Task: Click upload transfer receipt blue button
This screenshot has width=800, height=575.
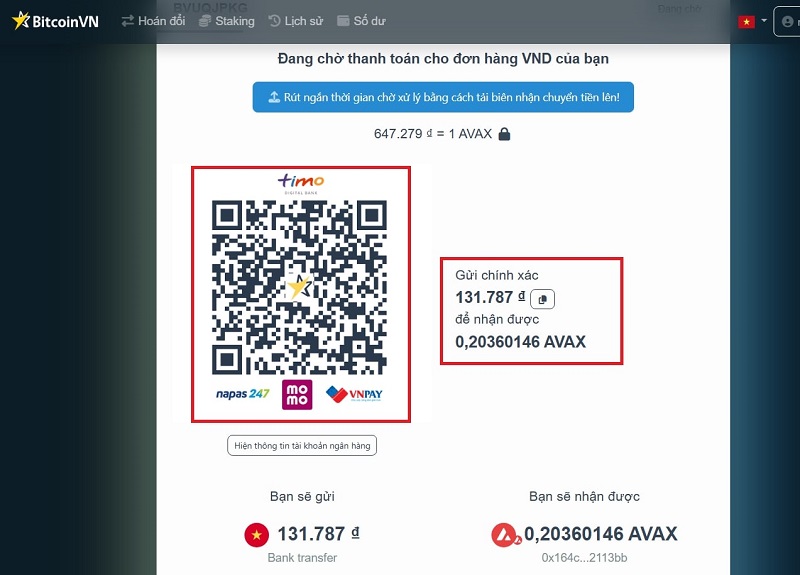Action: coord(443,97)
